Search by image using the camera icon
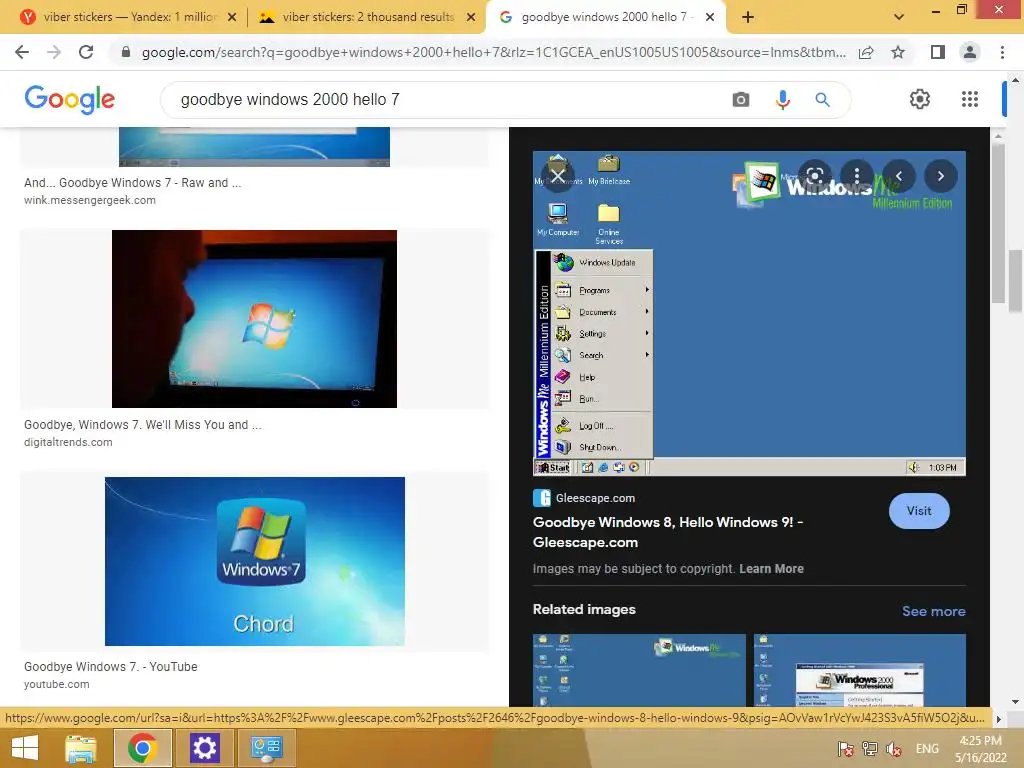1024x768 pixels. (741, 99)
